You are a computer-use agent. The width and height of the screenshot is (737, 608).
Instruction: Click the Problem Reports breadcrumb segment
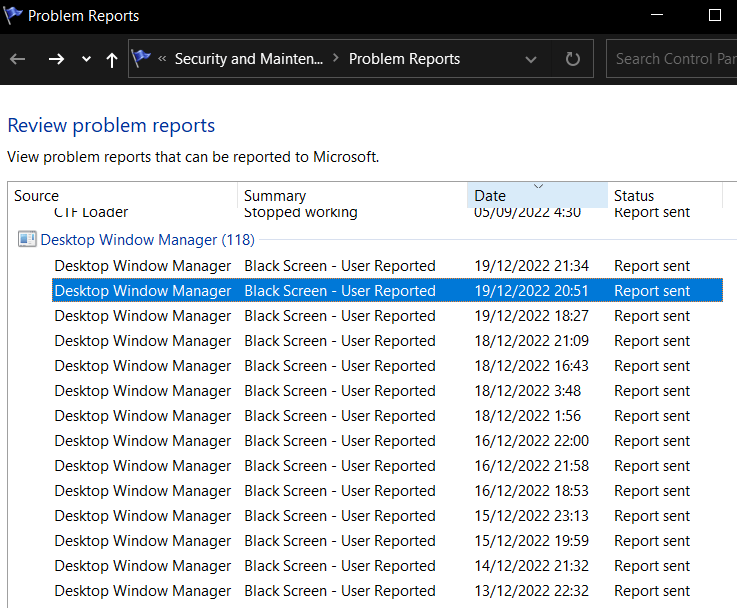[x=404, y=59]
